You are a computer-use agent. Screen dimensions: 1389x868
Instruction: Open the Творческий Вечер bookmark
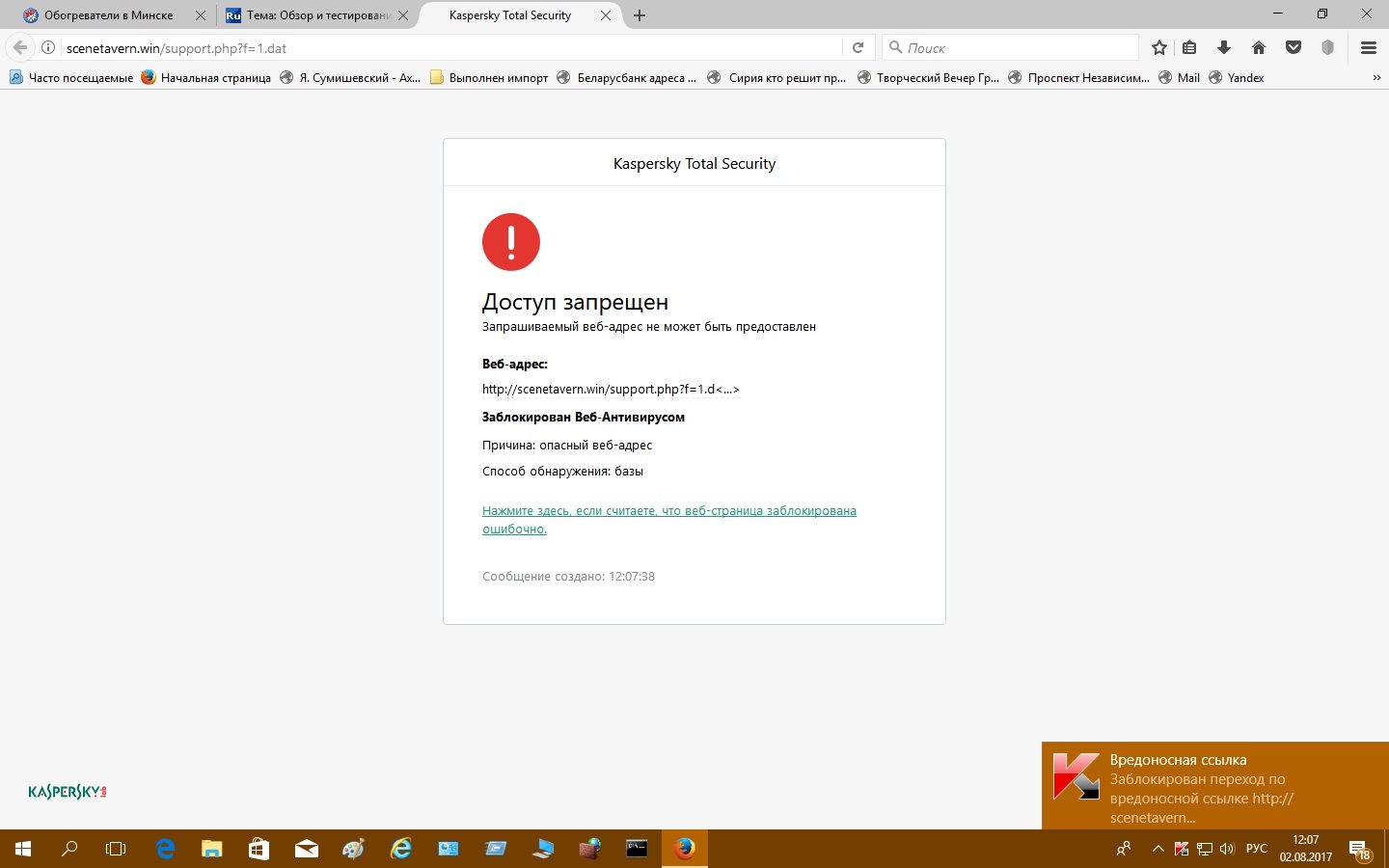click(x=928, y=78)
